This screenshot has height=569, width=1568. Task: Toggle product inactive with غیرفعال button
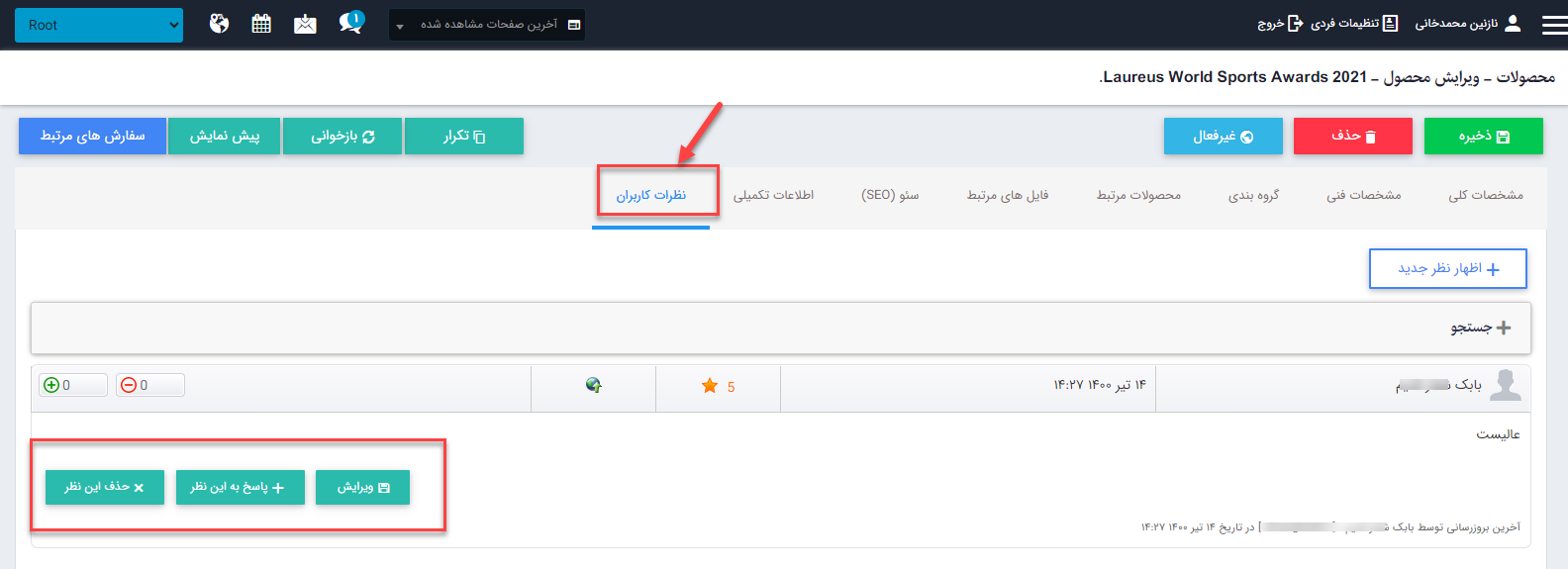1223,137
